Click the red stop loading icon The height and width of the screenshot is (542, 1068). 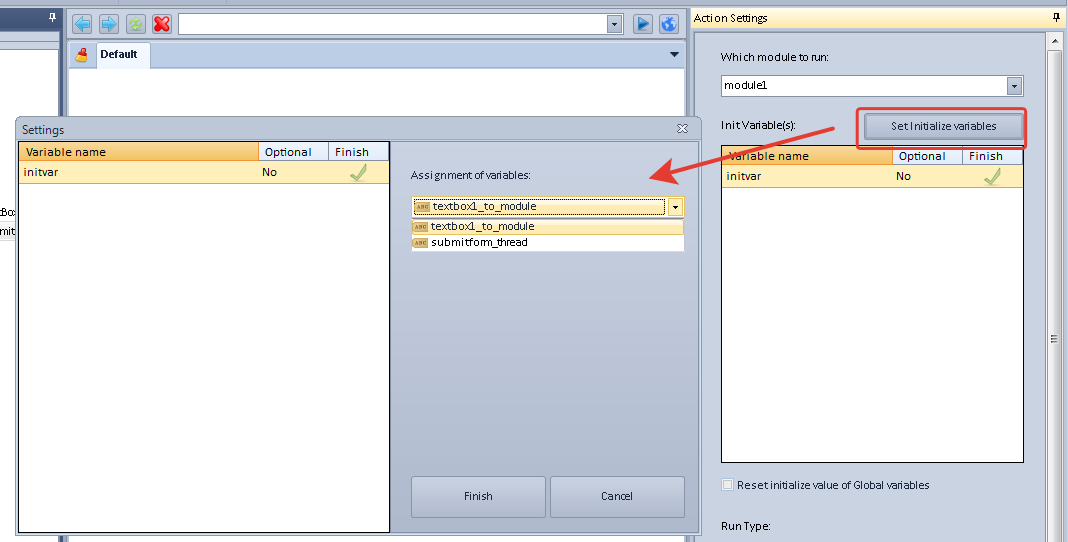click(161, 23)
